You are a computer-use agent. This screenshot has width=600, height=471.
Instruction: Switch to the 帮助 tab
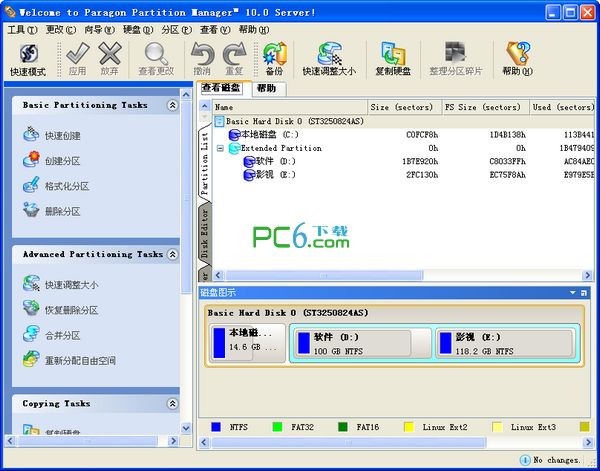point(266,88)
